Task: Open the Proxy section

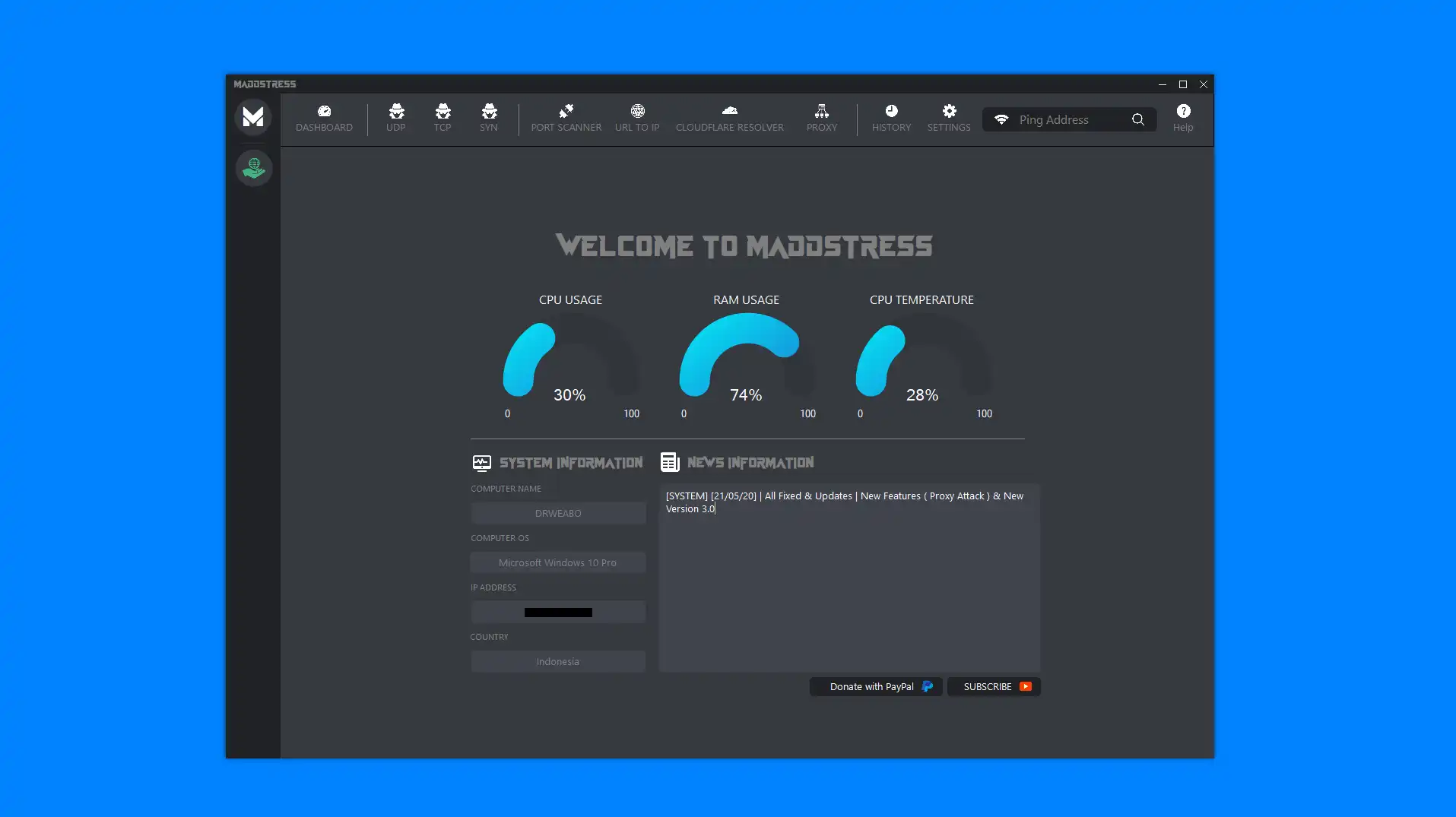Action: 821,119
